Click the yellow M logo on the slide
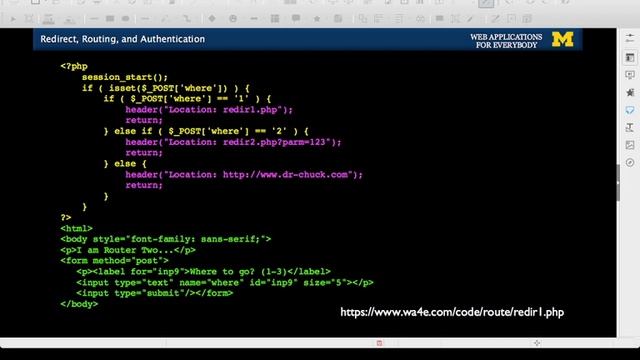640x360 pixels. click(562, 40)
